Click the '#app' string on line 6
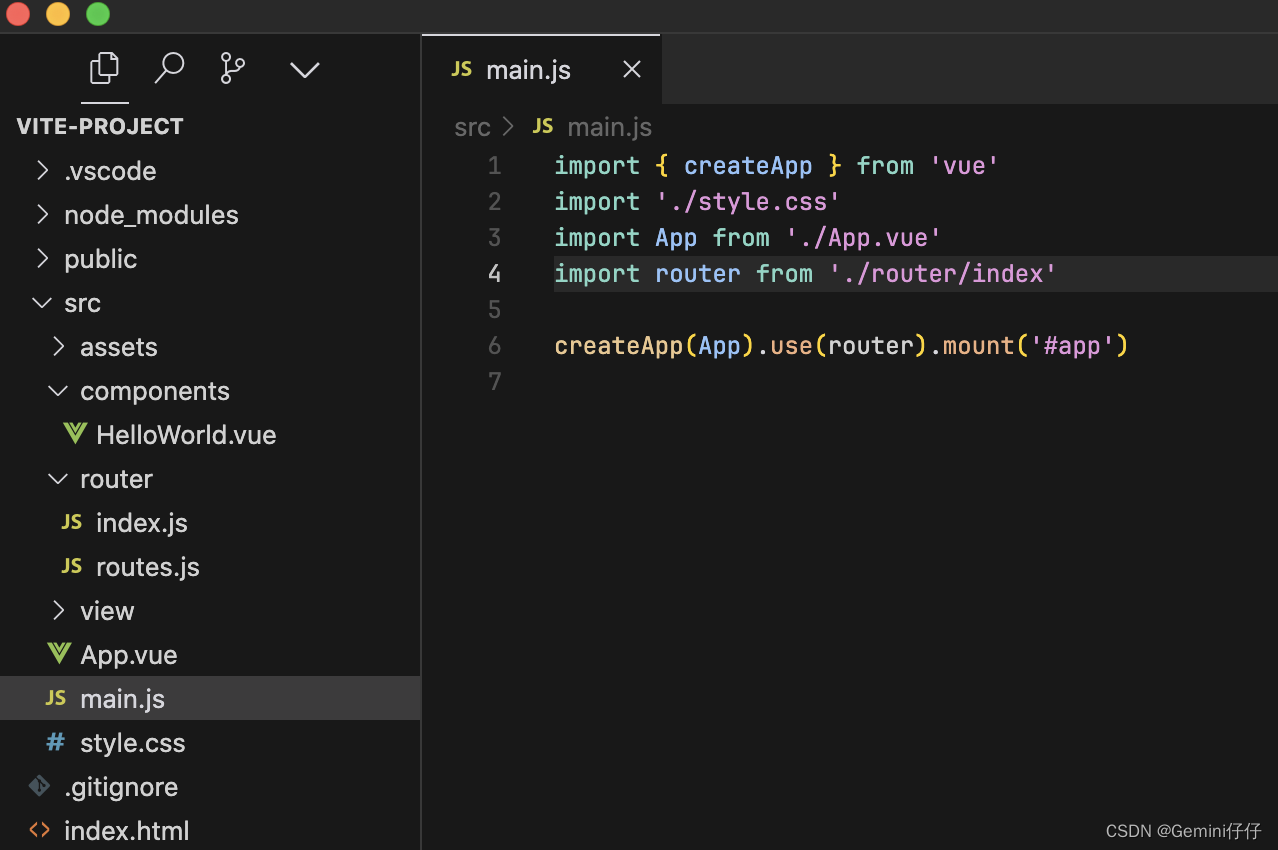1278x850 pixels. [x=1073, y=345]
